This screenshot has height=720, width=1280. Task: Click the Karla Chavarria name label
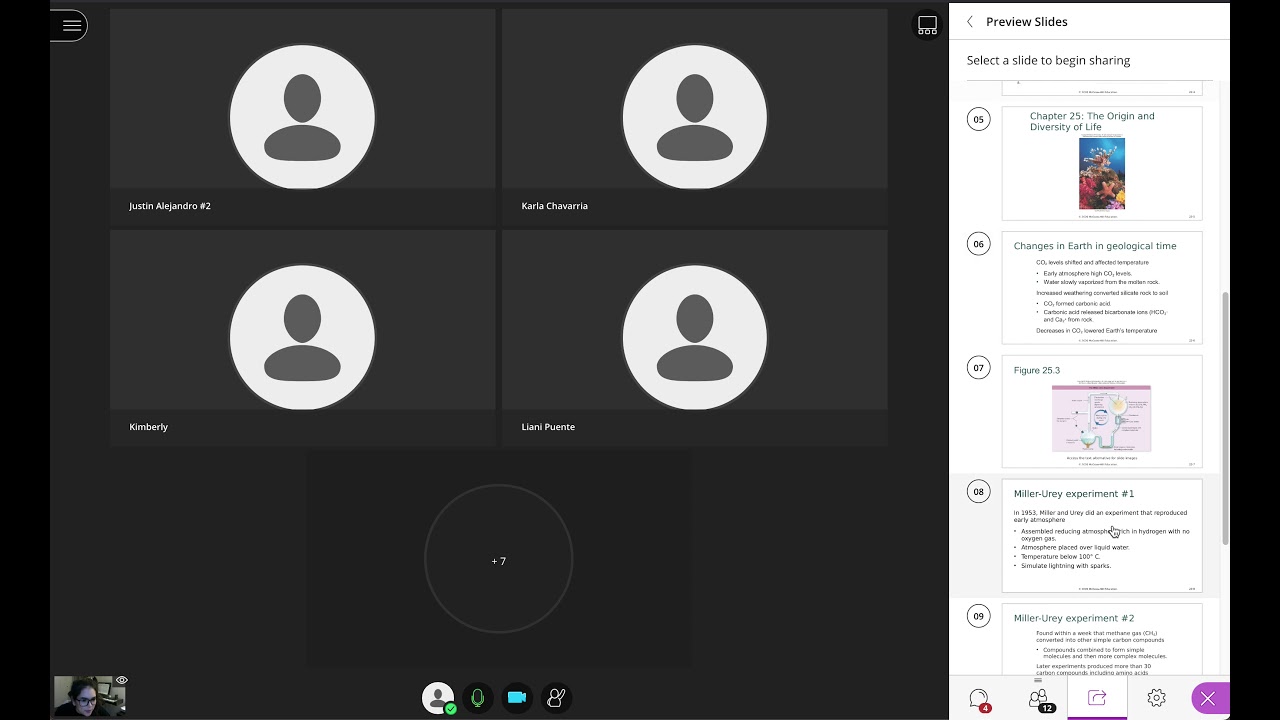[x=554, y=206]
